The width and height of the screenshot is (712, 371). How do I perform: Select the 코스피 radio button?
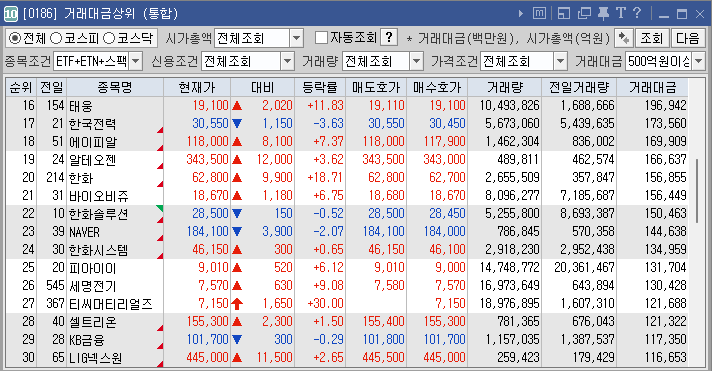pyautogui.click(x=55, y=38)
